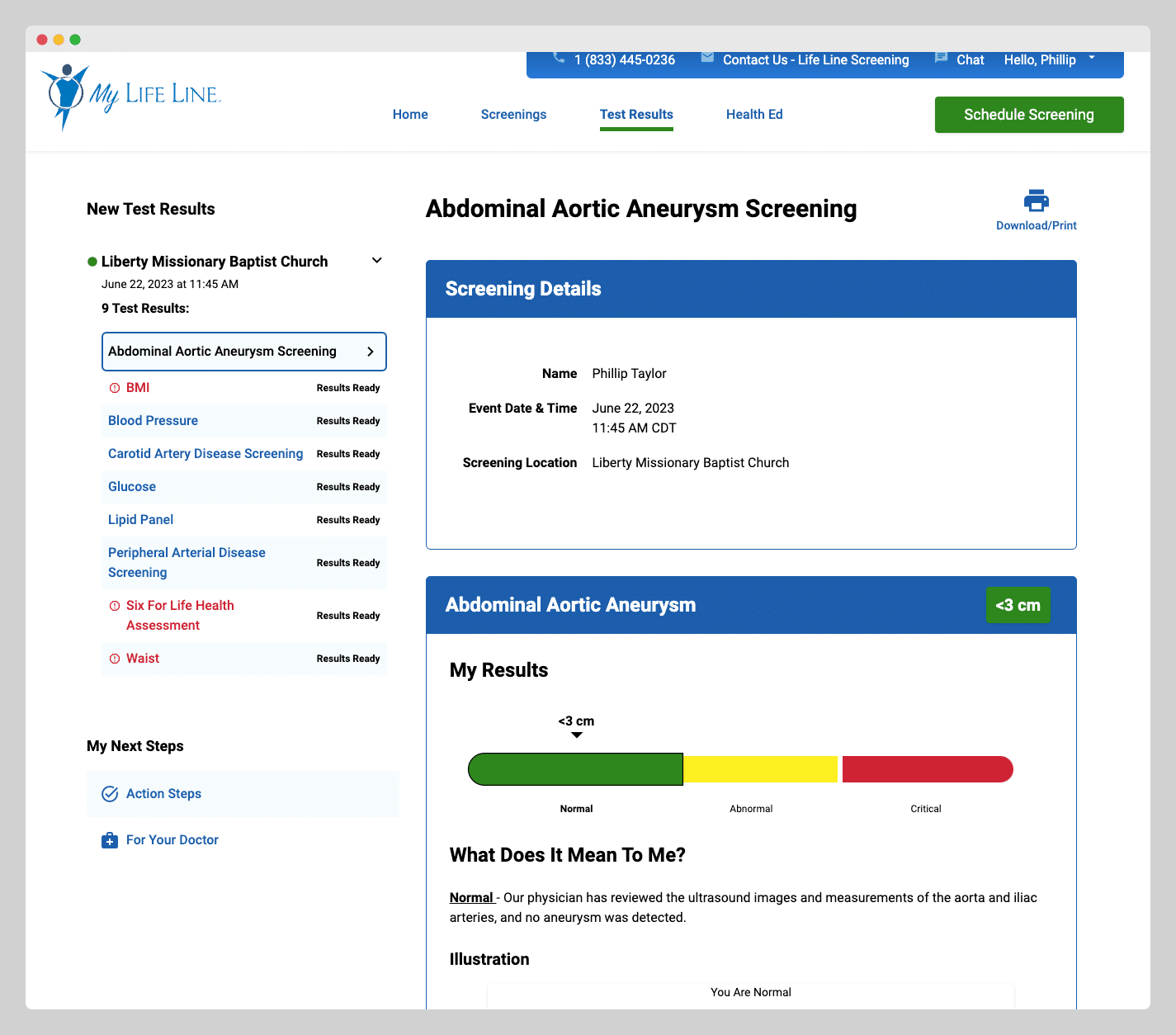Open the Hello, Phillip account dropdown
Viewport: 1176px width, 1035px height.
[x=1091, y=59]
